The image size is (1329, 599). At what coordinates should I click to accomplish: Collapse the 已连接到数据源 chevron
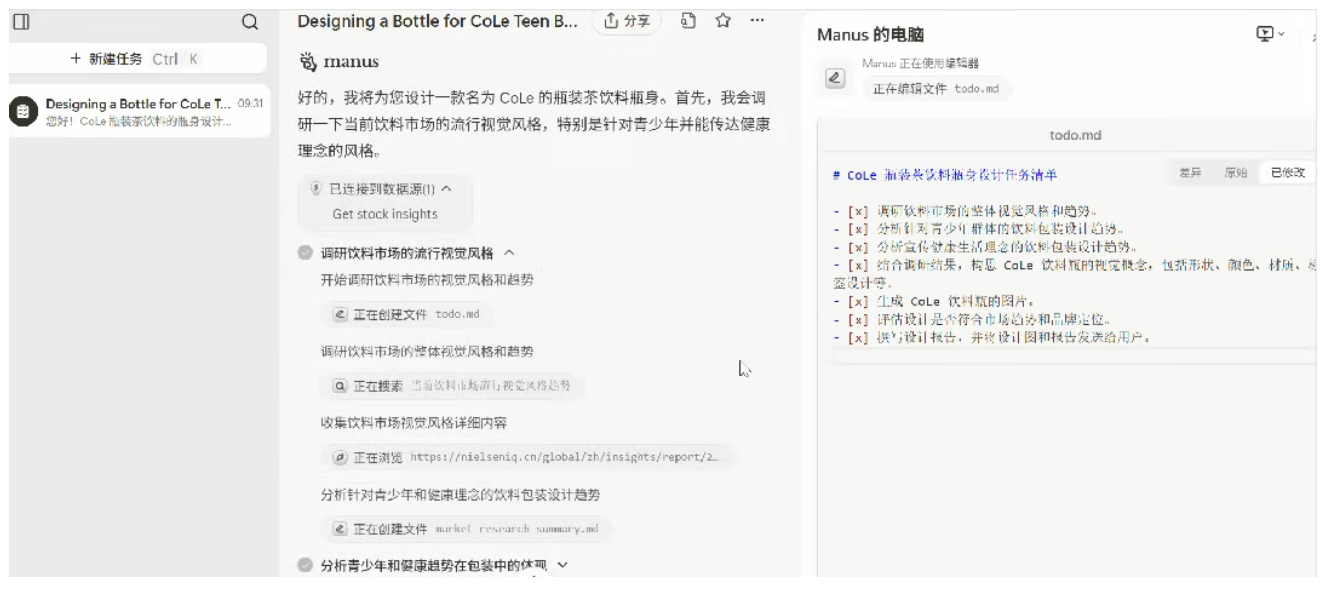click(x=446, y=188)
